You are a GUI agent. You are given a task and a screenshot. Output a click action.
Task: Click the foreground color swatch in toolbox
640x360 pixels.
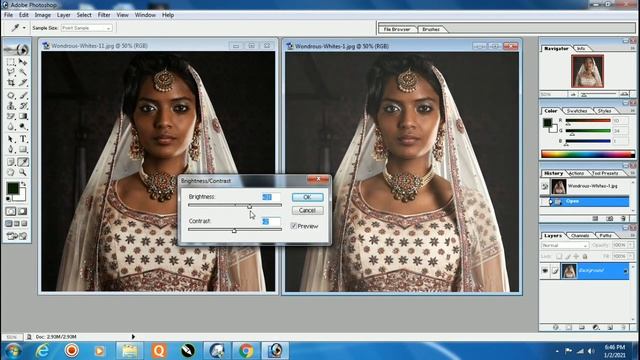[13, 188]
